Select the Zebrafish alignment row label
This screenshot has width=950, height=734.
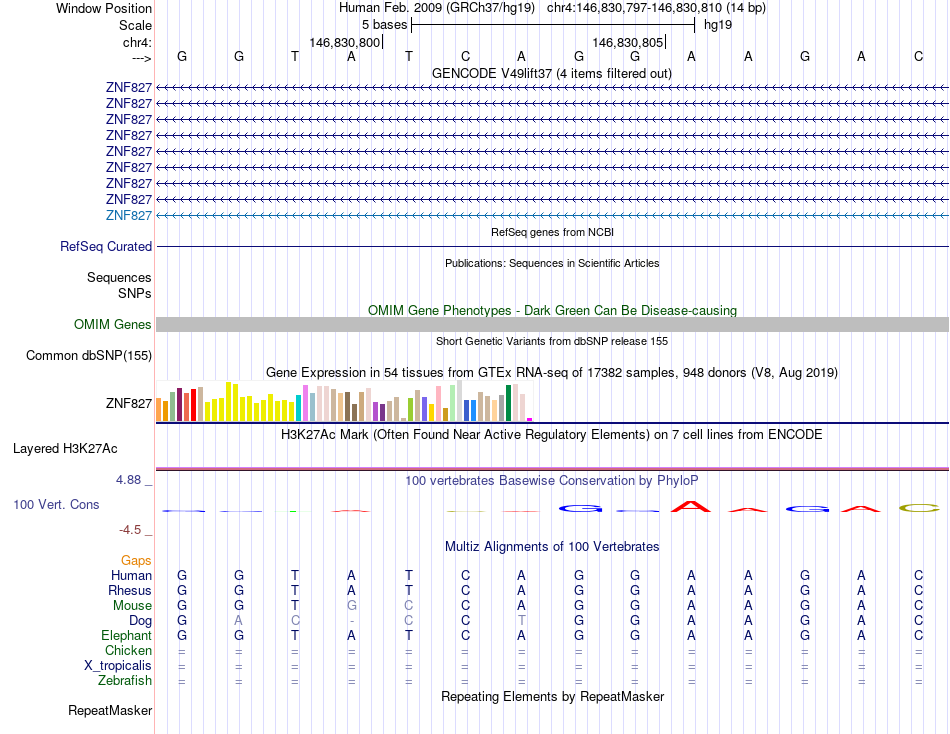[x=125, y=681]
